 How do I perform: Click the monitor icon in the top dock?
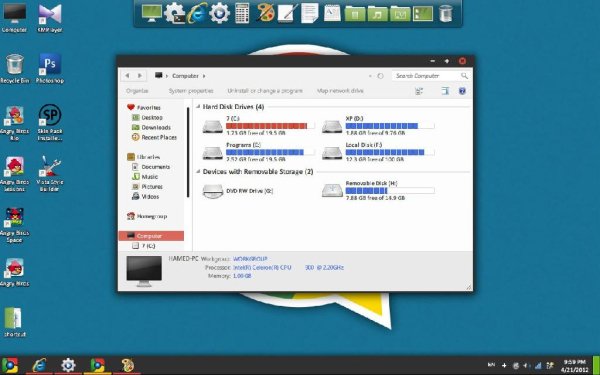pos(152,13)
